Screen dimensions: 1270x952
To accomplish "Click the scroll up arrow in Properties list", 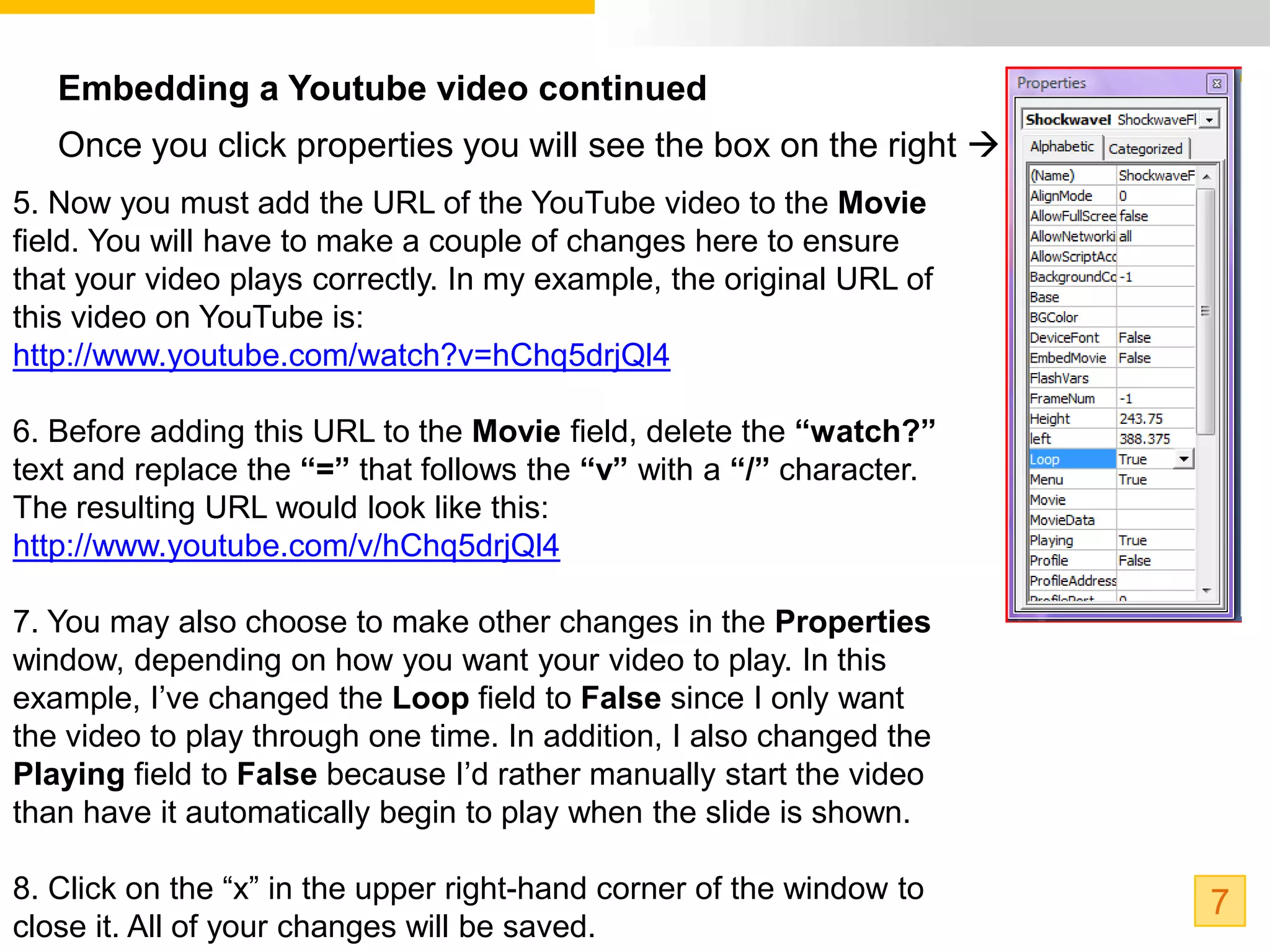I will [1206, 177].
